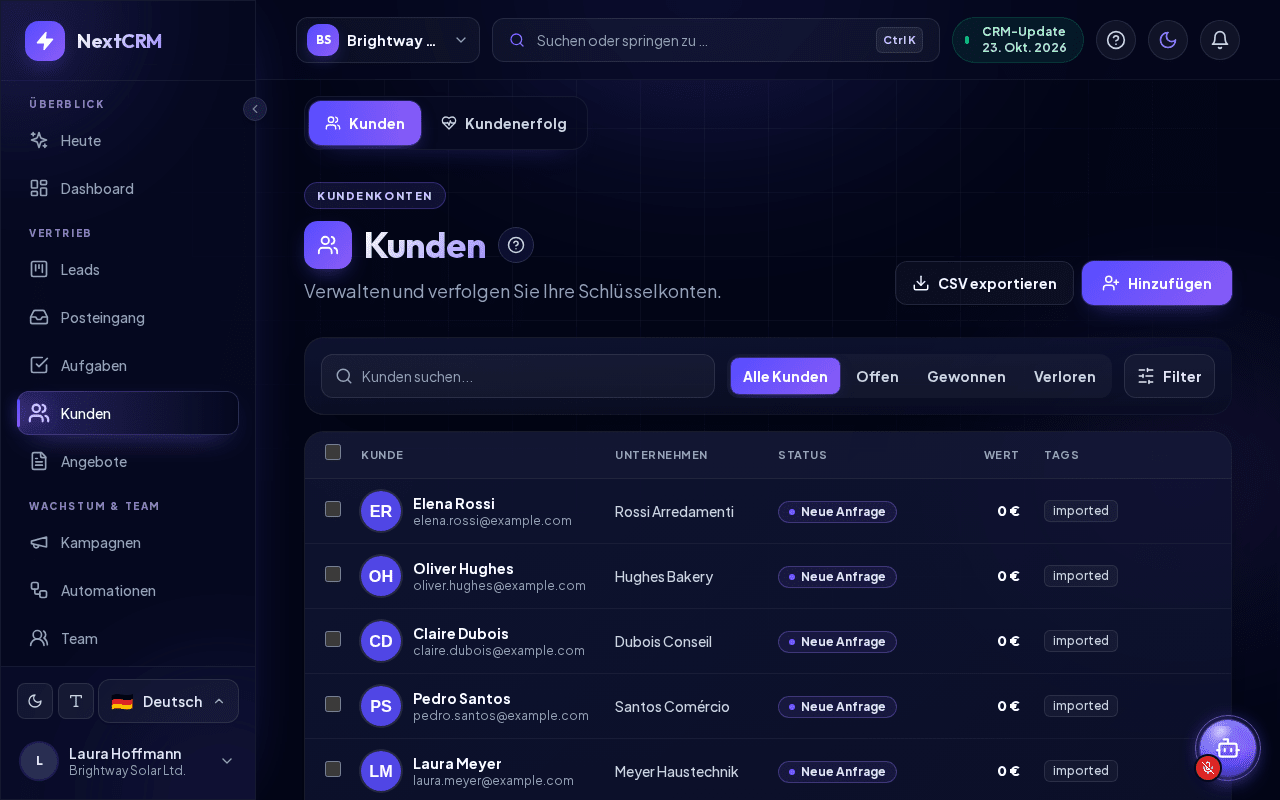Select the Claire Dubois row checkbox
The width and height of the screenshot is (1280, 800).
coord(333,639)
